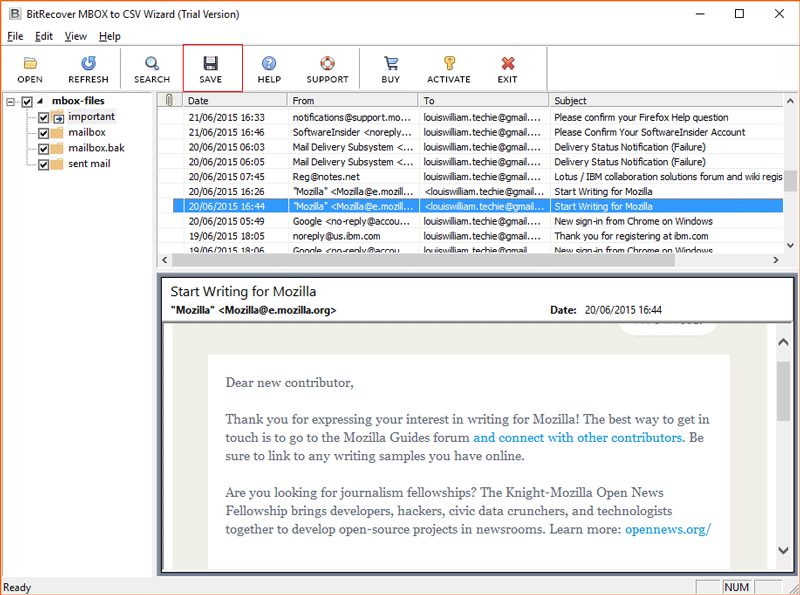Viewport: 800px width, 595px height.
Task: Select the 20/06/2015 06:03 Delivery Status email
Action: point(470,146)
